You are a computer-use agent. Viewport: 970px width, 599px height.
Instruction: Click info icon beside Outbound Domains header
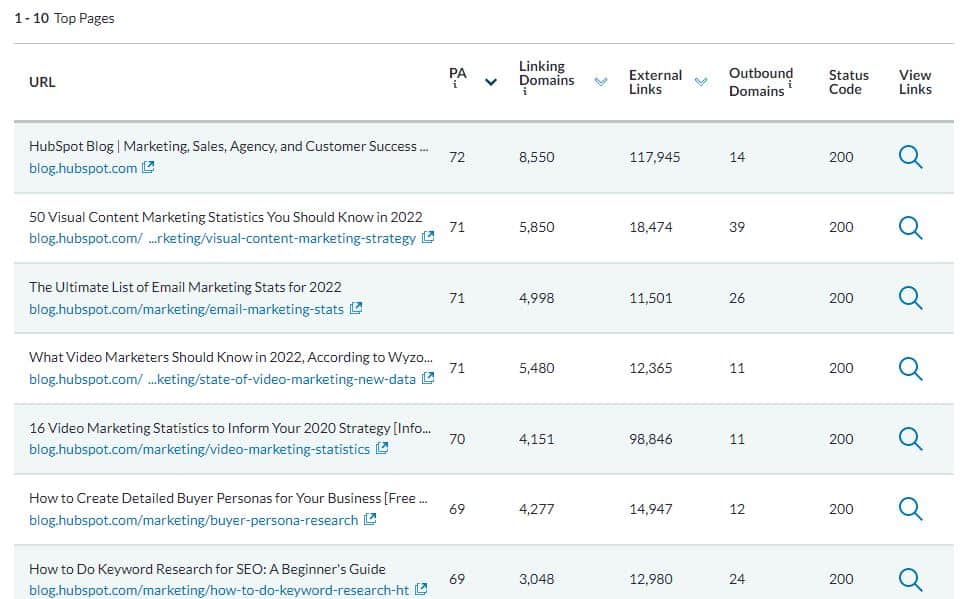(x=790, y=84)
